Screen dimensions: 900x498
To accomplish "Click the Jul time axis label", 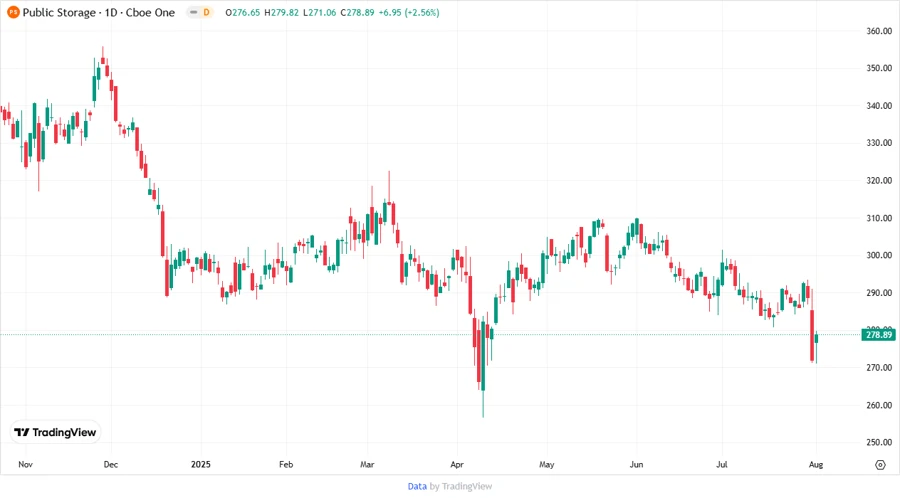I will tap(721, 464).
